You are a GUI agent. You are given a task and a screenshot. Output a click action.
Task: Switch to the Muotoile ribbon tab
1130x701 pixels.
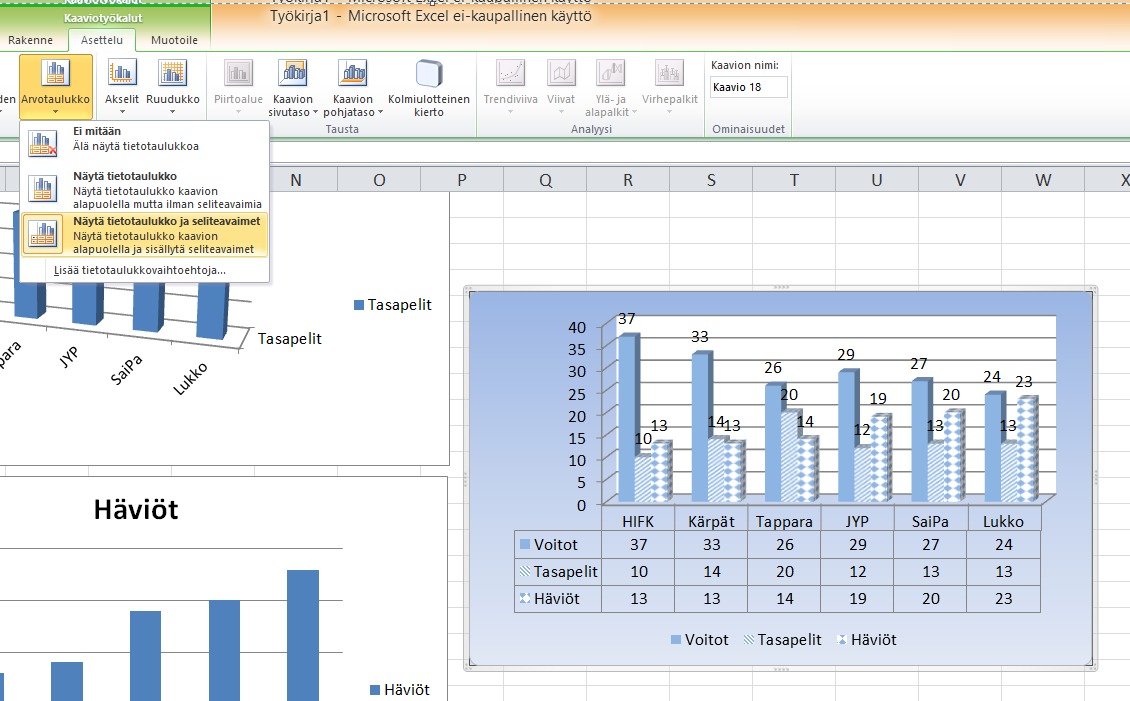tap(174, 40)
